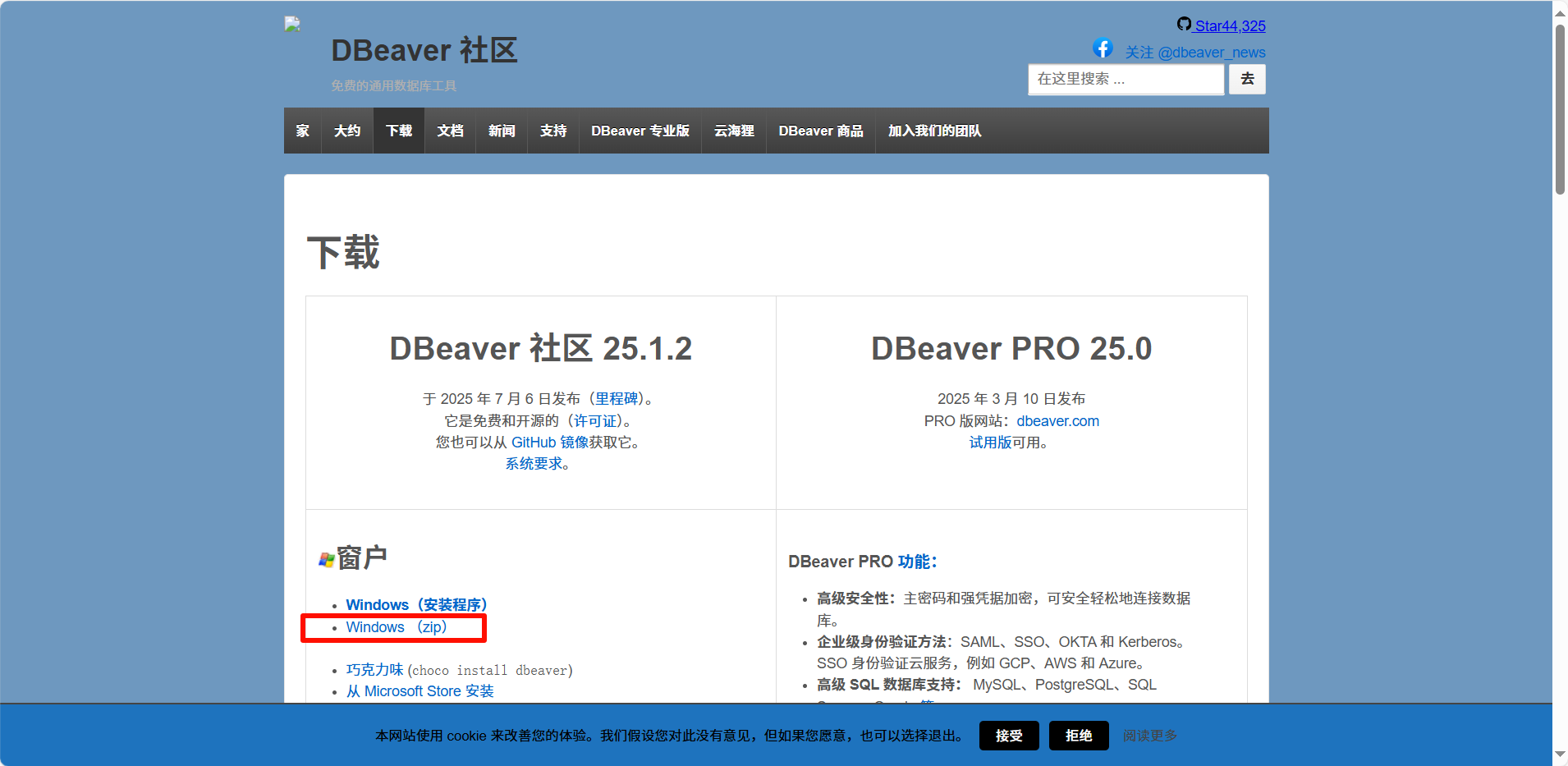This screenshot has height=766, width=1568.
Task: Click 从 Microsoft Store 安装 link
Action: pyautogui.click(x=420, y=691)
